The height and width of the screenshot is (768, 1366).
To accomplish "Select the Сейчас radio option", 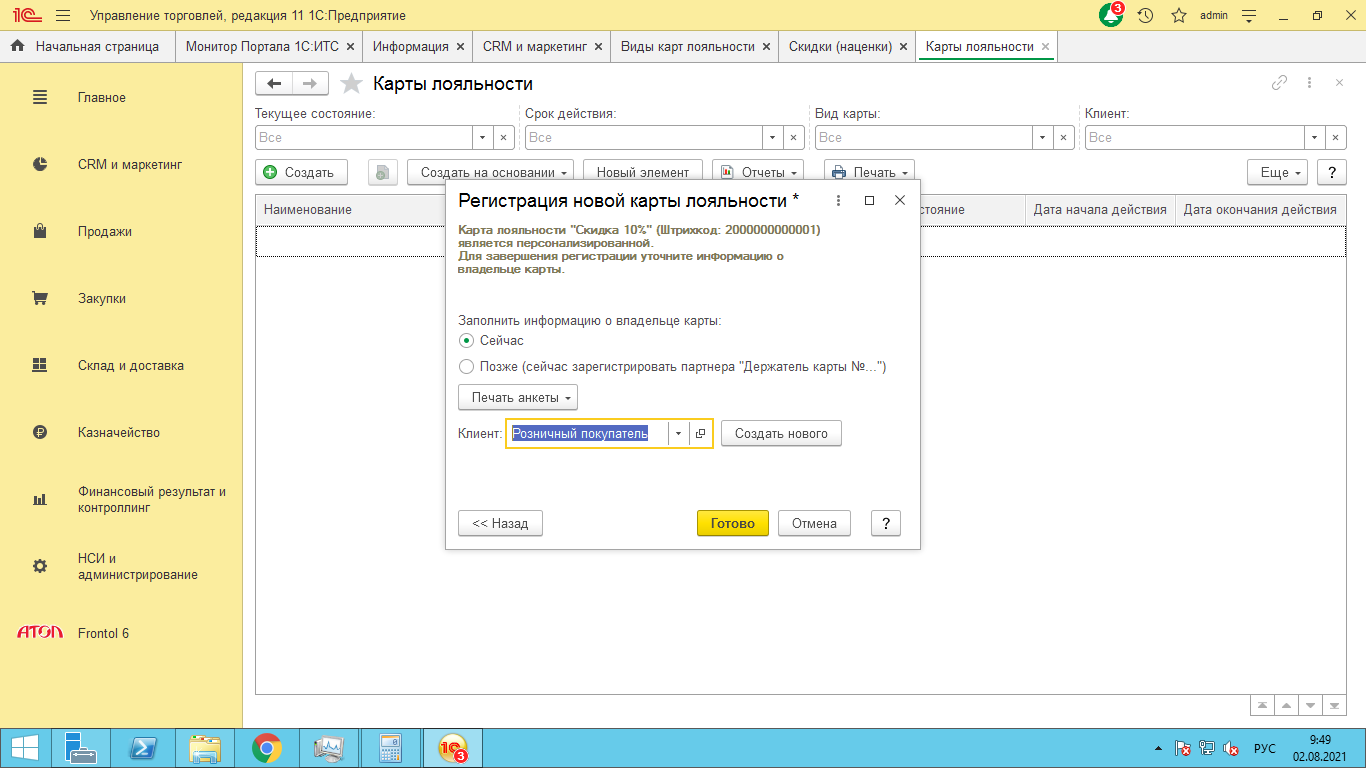I will click(x=466, y=341).
